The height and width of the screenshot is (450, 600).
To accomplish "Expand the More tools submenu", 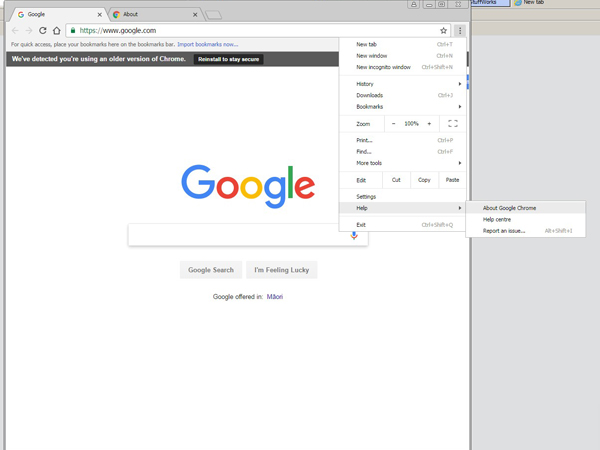I will [x=402, y=163].
